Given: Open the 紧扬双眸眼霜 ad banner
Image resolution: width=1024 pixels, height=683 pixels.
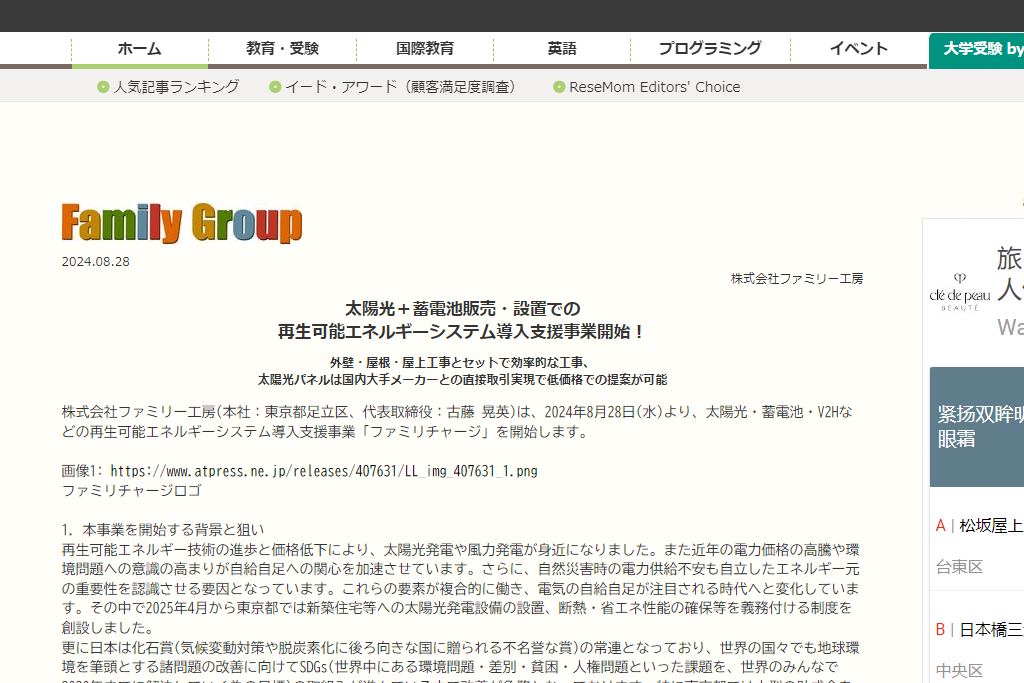Looking at the screenshot, I should [x=977, y=427].
